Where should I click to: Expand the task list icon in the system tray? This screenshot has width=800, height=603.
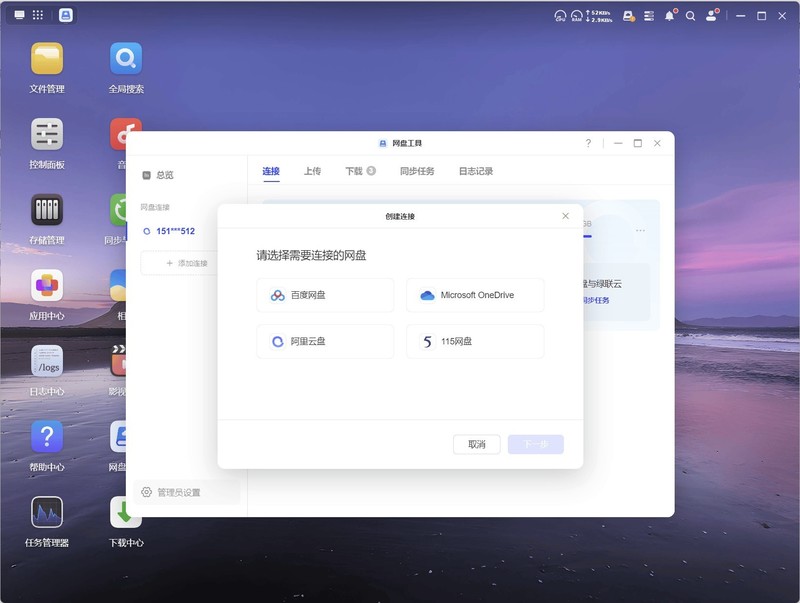click(x=649, y=15)
